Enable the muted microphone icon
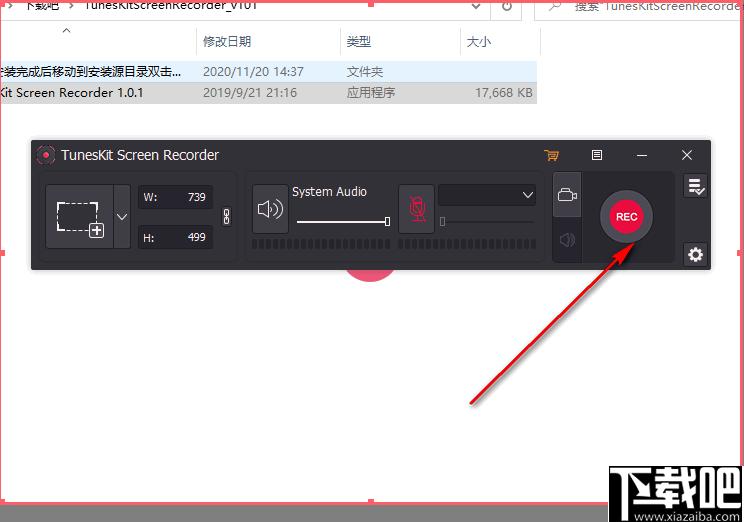The image size is (744, 522). pyautogui.click(x=417, y=209)
